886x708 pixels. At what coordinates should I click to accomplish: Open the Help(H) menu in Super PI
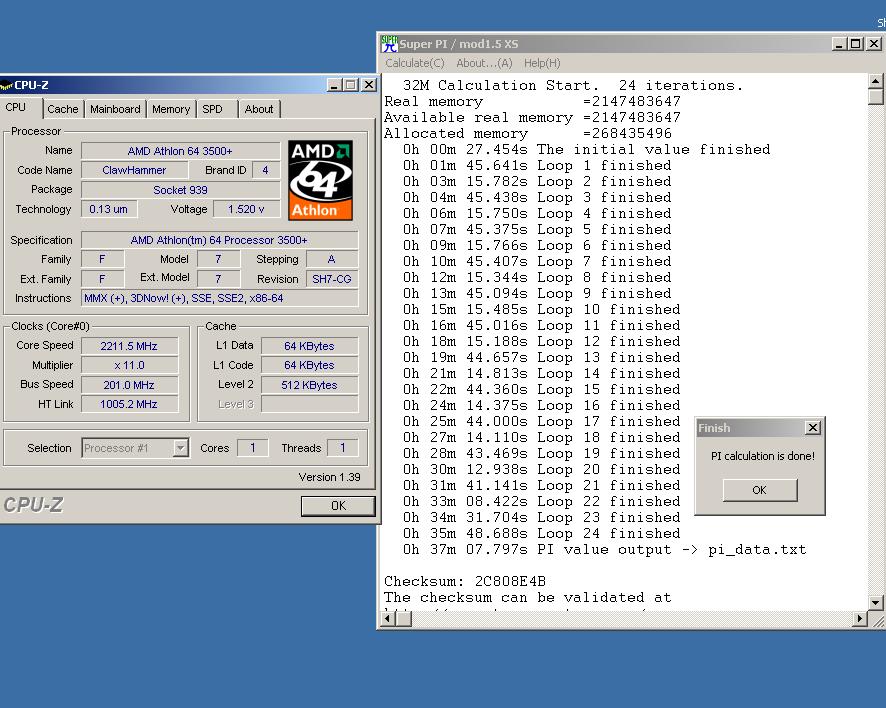(x=542, y=63)
